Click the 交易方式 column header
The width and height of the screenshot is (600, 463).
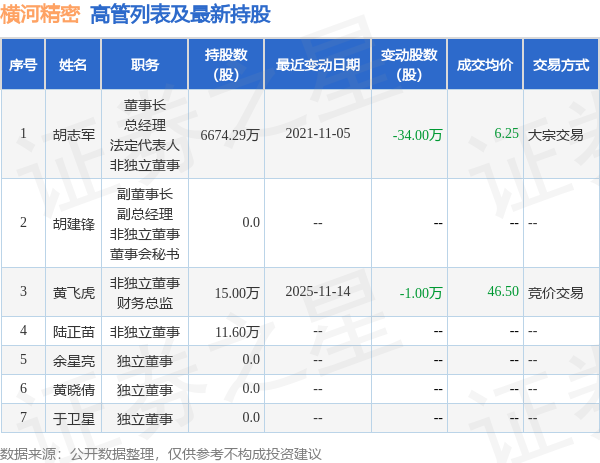(561, 65)
